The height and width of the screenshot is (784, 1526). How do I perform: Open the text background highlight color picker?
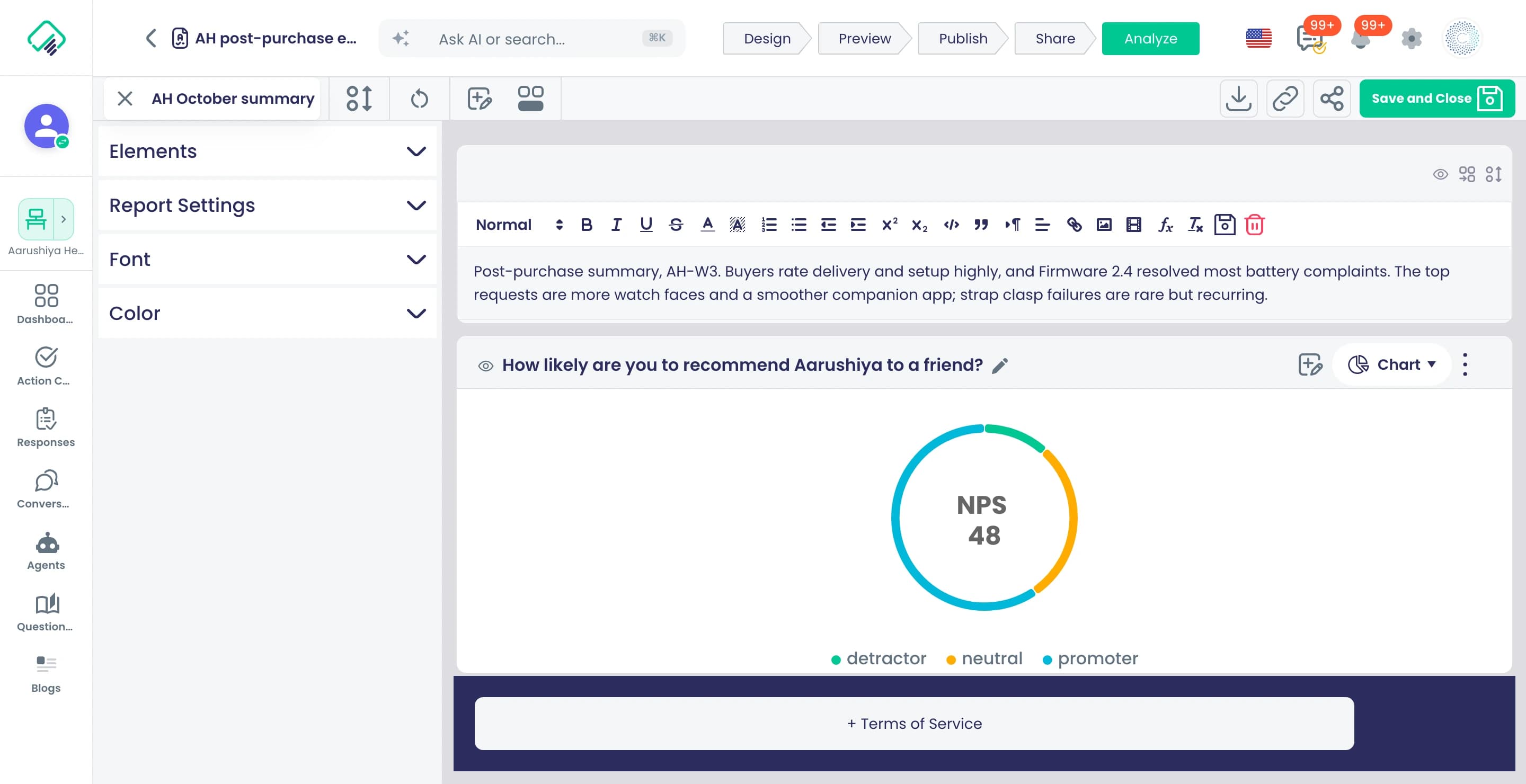[737, 225]
